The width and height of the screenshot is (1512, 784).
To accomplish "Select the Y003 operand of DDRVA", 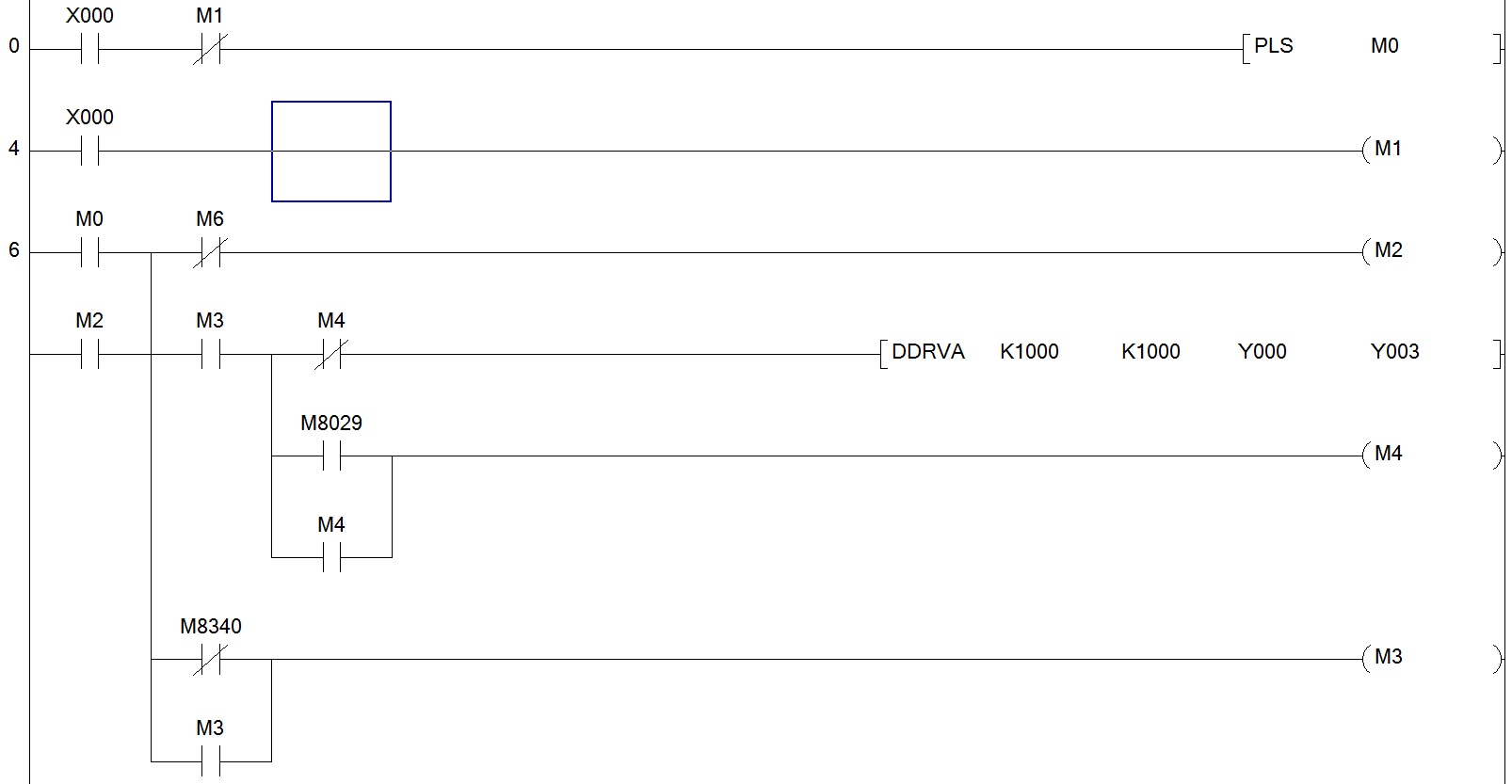I will point(1394,352).
